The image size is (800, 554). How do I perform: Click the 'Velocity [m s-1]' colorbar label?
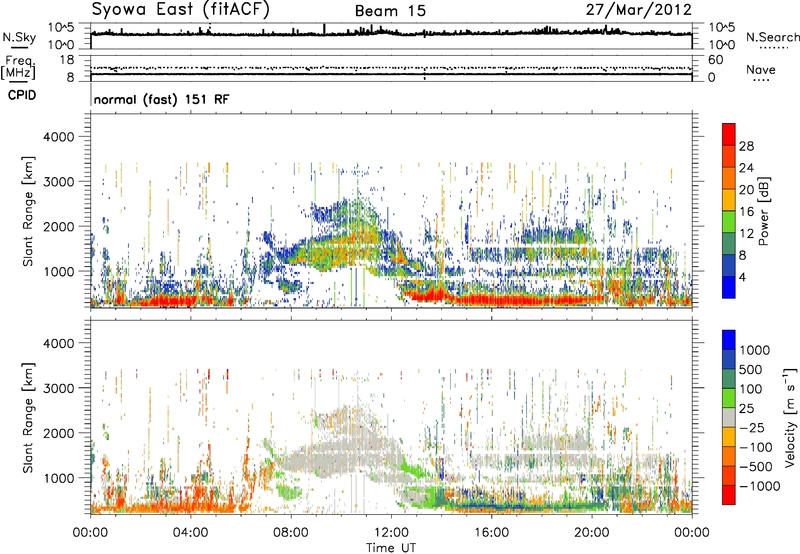point(790,417)
